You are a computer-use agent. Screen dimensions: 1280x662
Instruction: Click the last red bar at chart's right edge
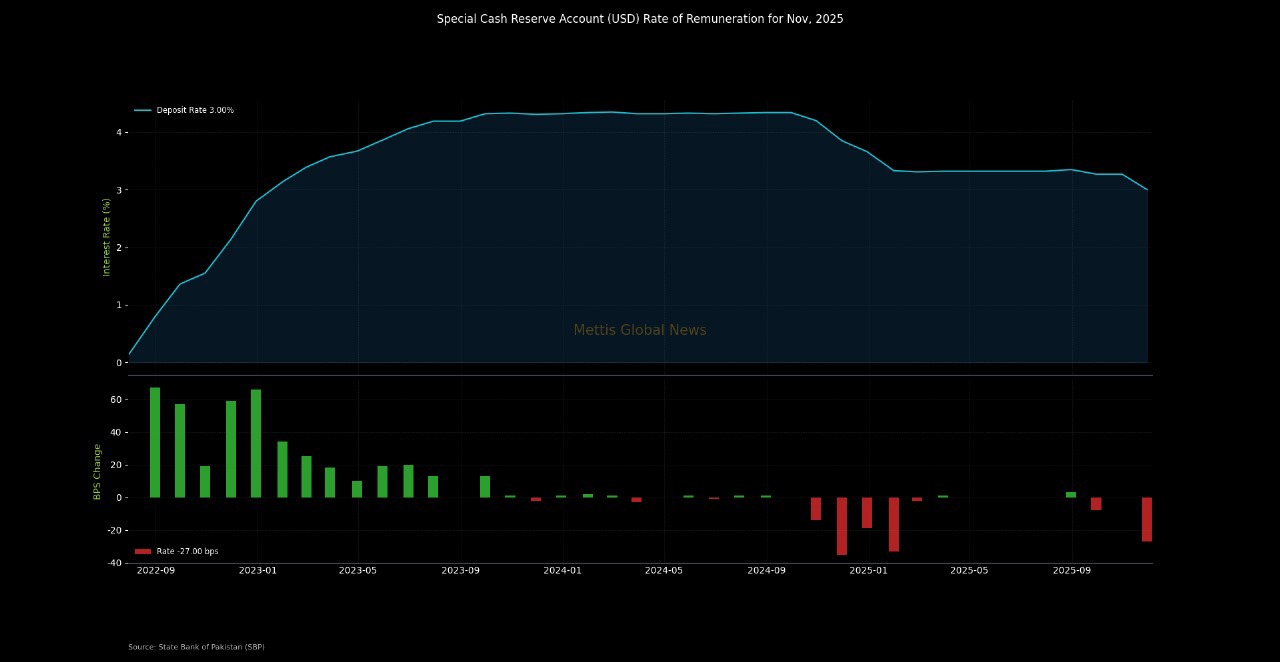point(1147,519)
